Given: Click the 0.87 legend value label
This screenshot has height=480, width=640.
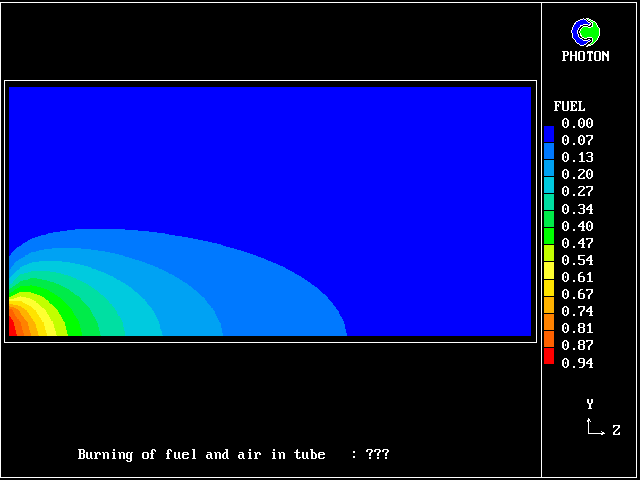Looking at the screenshot, I should pos(577,346).
